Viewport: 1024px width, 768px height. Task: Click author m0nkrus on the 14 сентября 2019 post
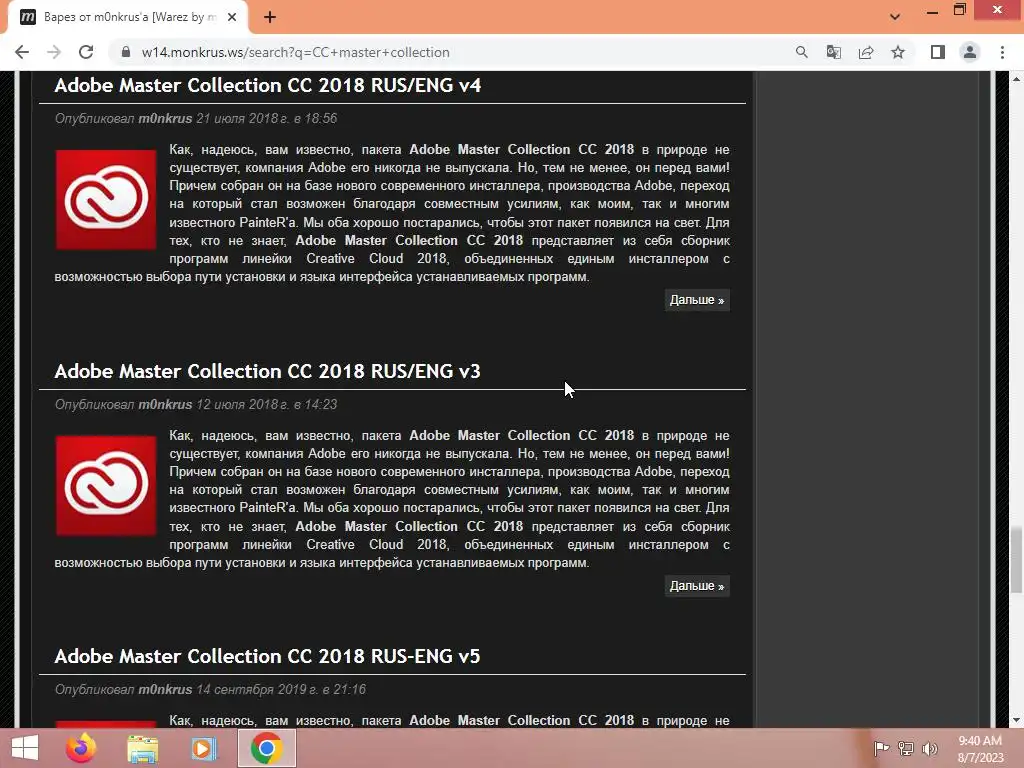[x=165, y=690]
